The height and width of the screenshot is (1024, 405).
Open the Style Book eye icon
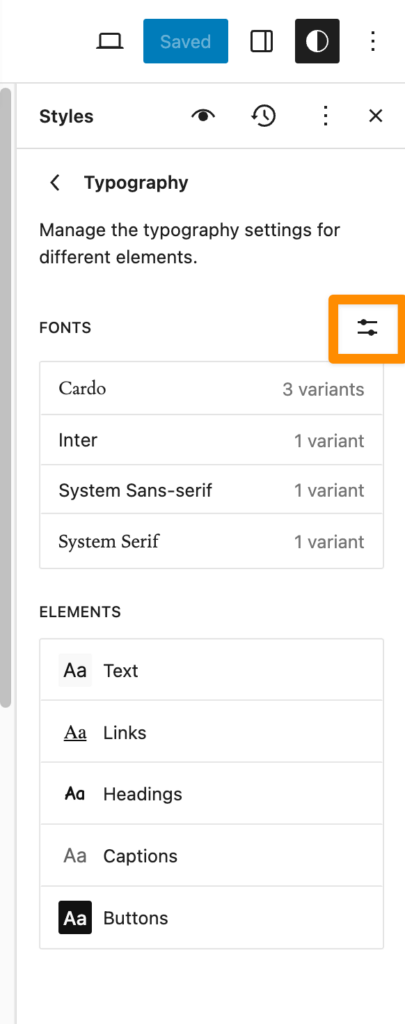click(203, 116)
